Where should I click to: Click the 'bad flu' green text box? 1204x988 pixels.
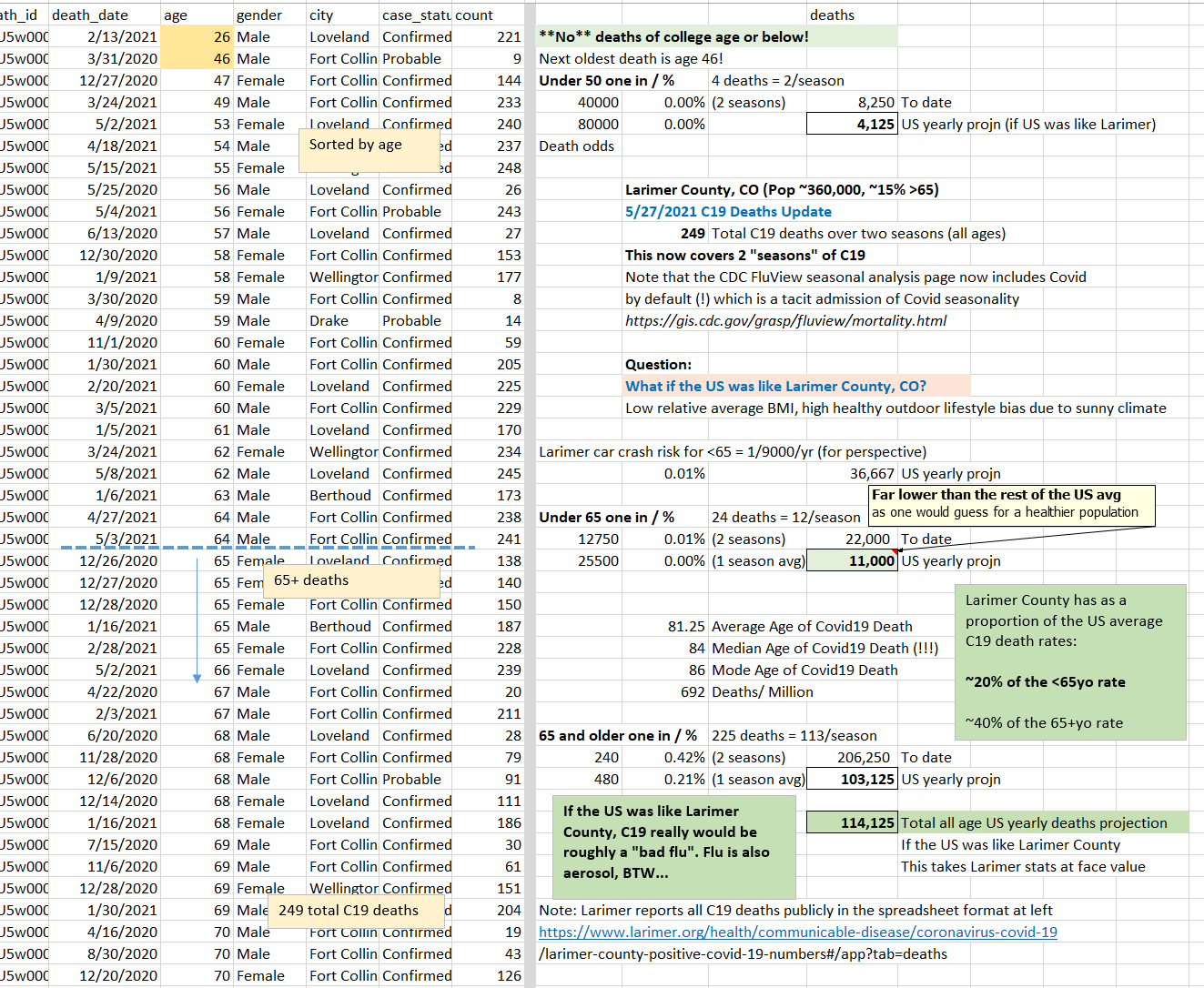[673, 846]
